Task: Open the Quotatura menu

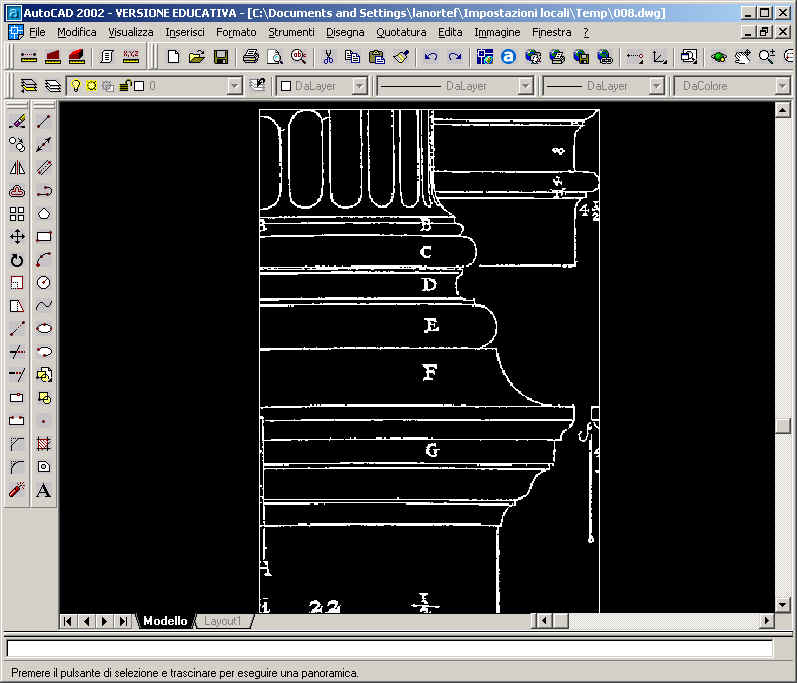Action: click(x=401, y=32)
